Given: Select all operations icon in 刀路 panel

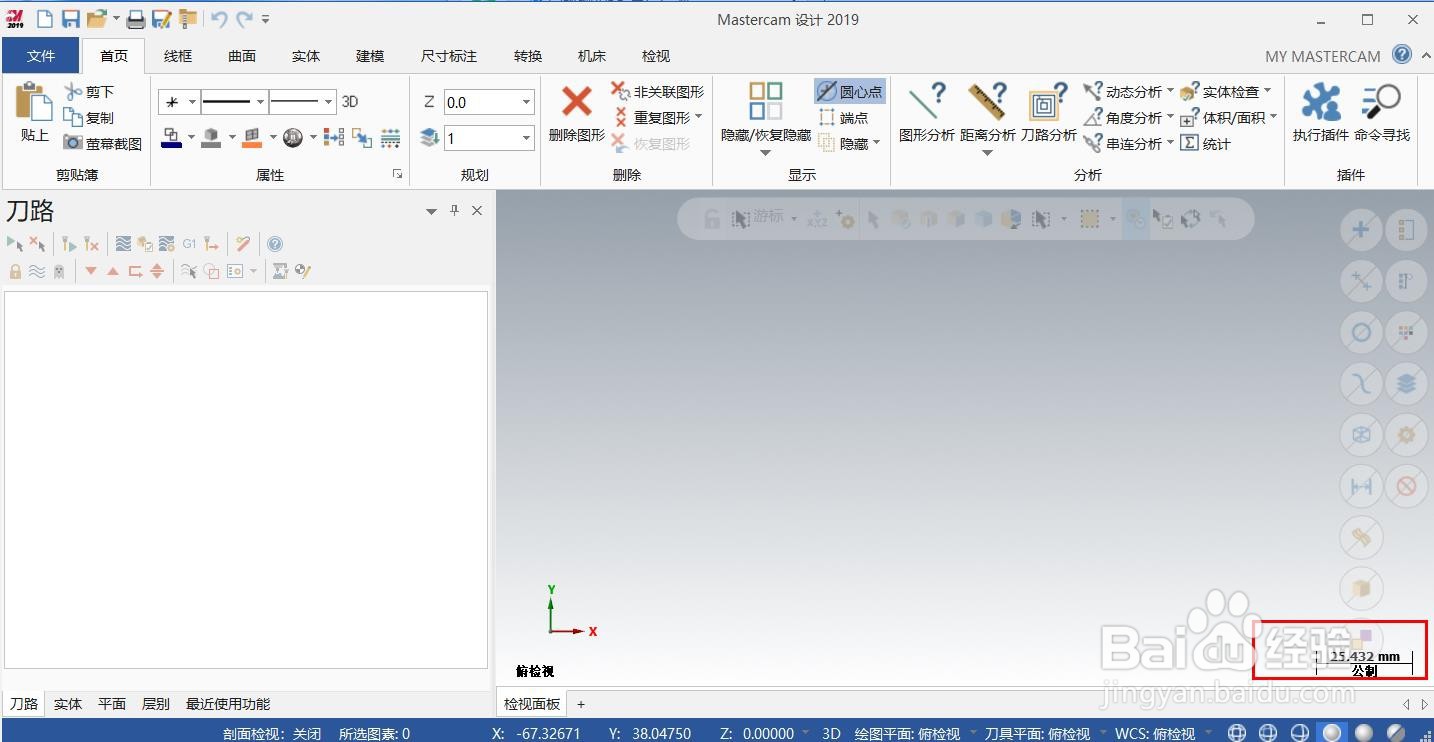Looking at the screenshot, I should [15, 243].
